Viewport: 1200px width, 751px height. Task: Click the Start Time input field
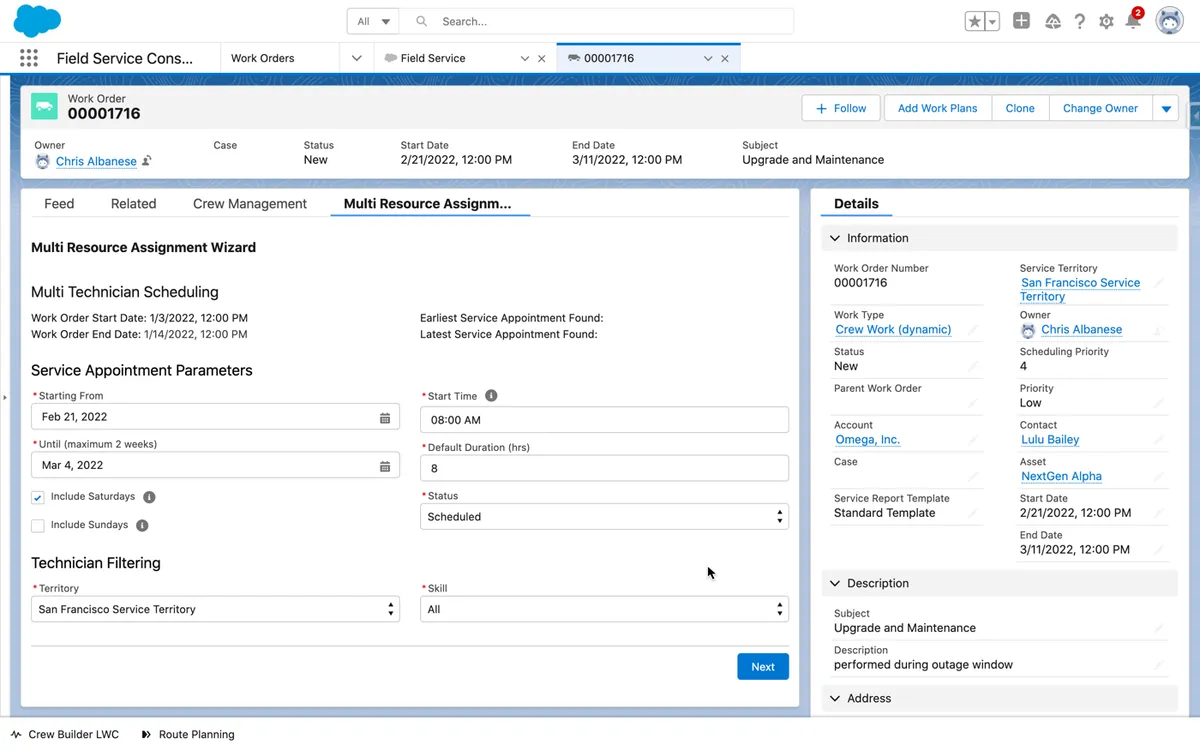pyautogui.click(x=604, y=420)
